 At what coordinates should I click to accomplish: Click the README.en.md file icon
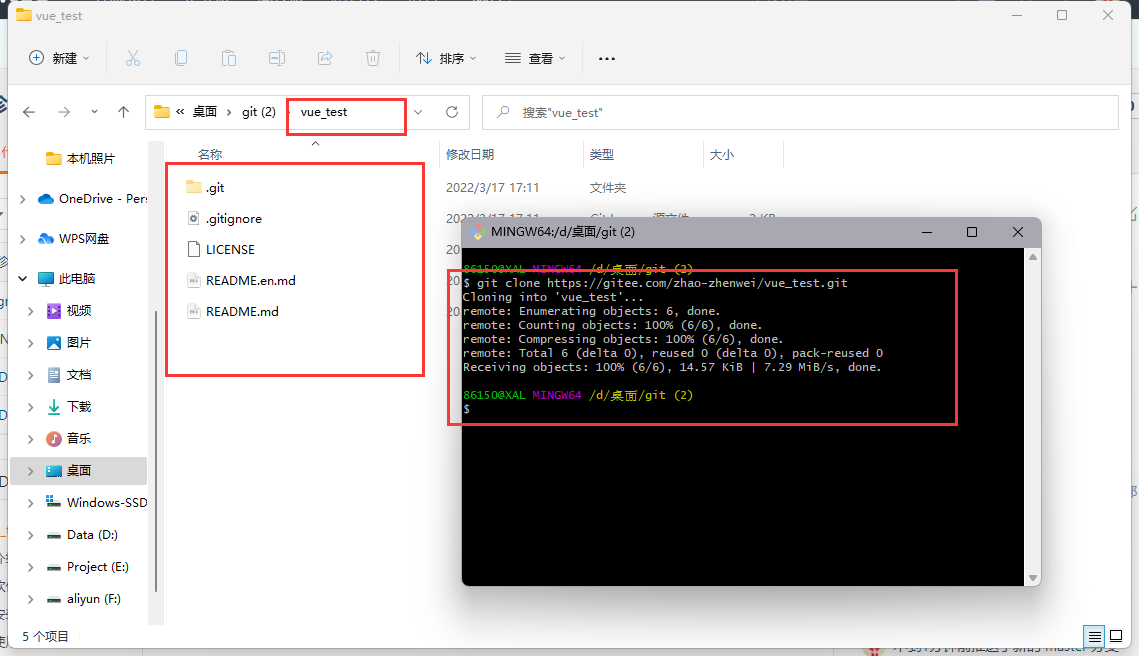point(193,280)
